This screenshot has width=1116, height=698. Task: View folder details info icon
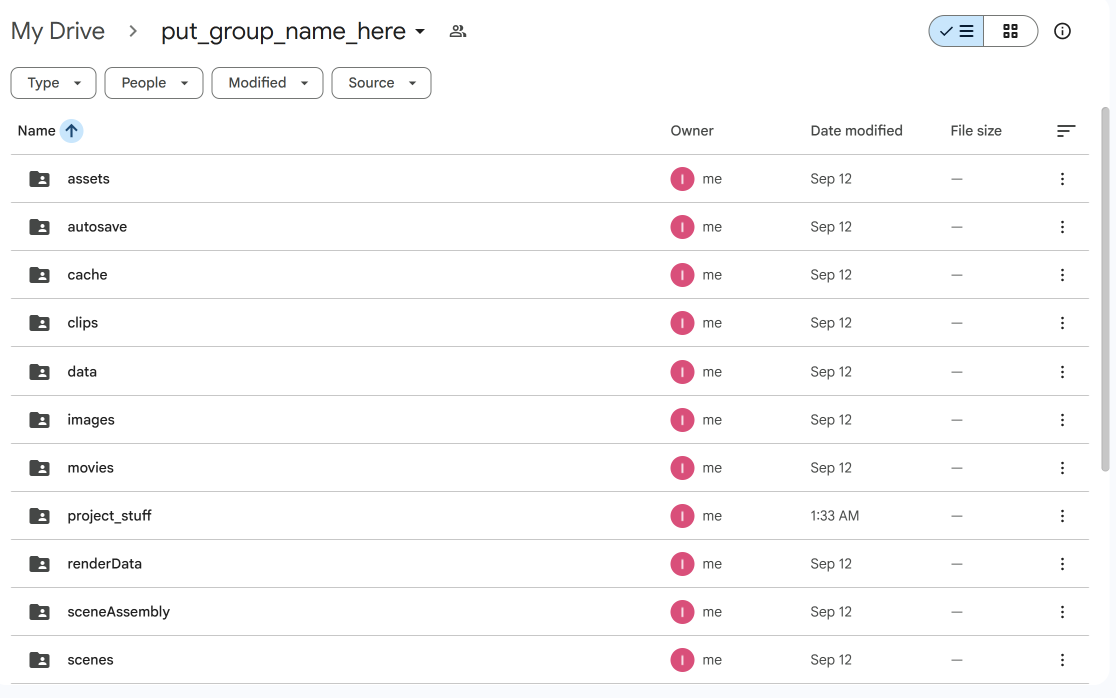point(1062,31)
